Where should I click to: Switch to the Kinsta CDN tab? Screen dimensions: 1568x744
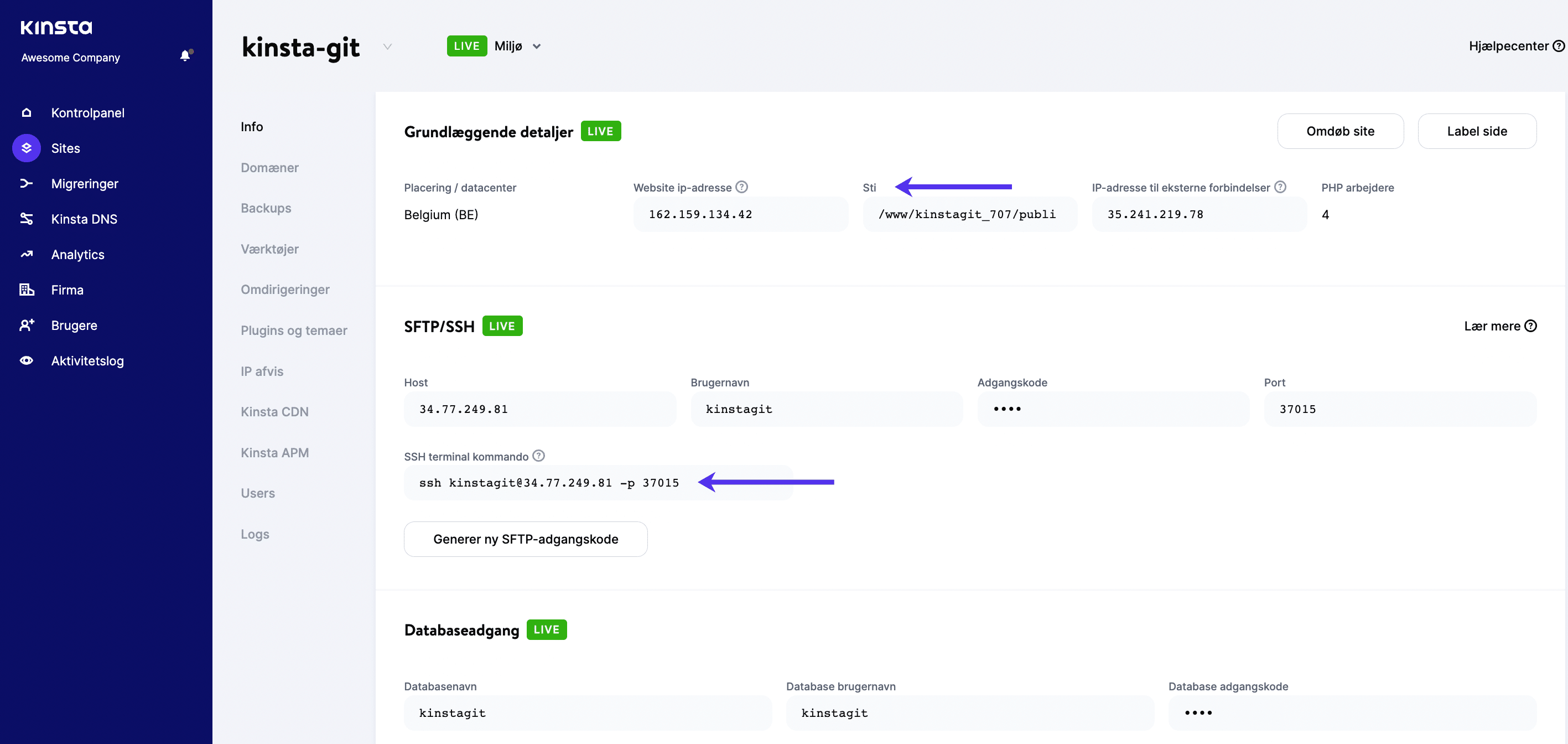tap(274, 411)
